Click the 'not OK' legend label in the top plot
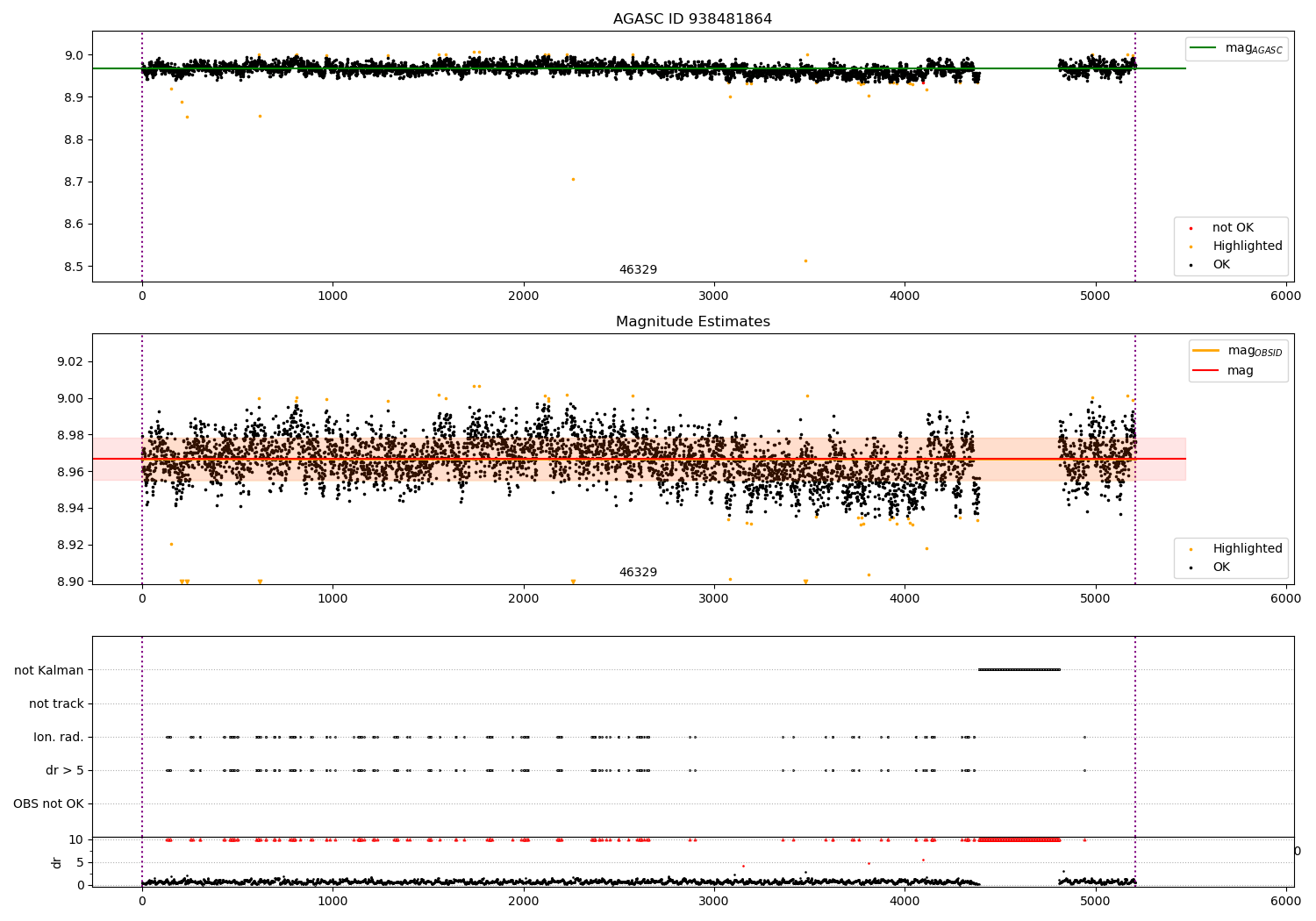 1233,228
